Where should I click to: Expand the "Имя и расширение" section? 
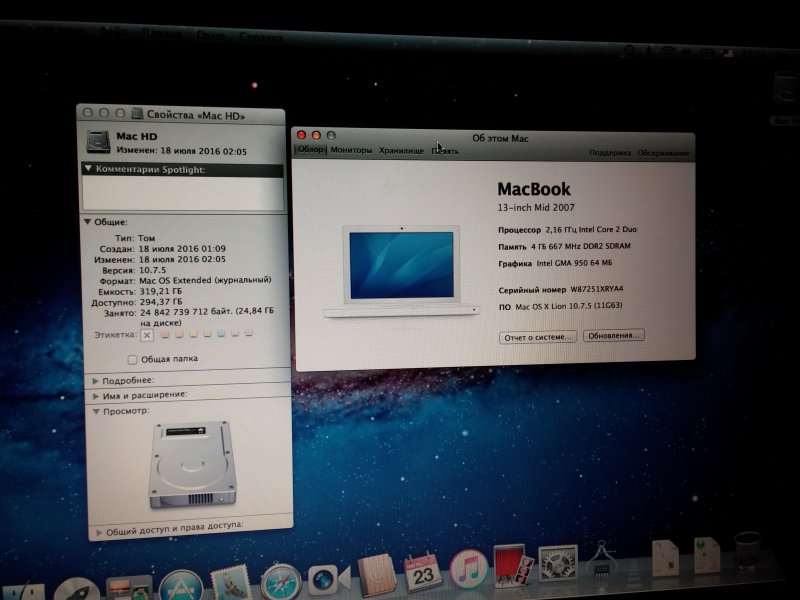(96, 395)
